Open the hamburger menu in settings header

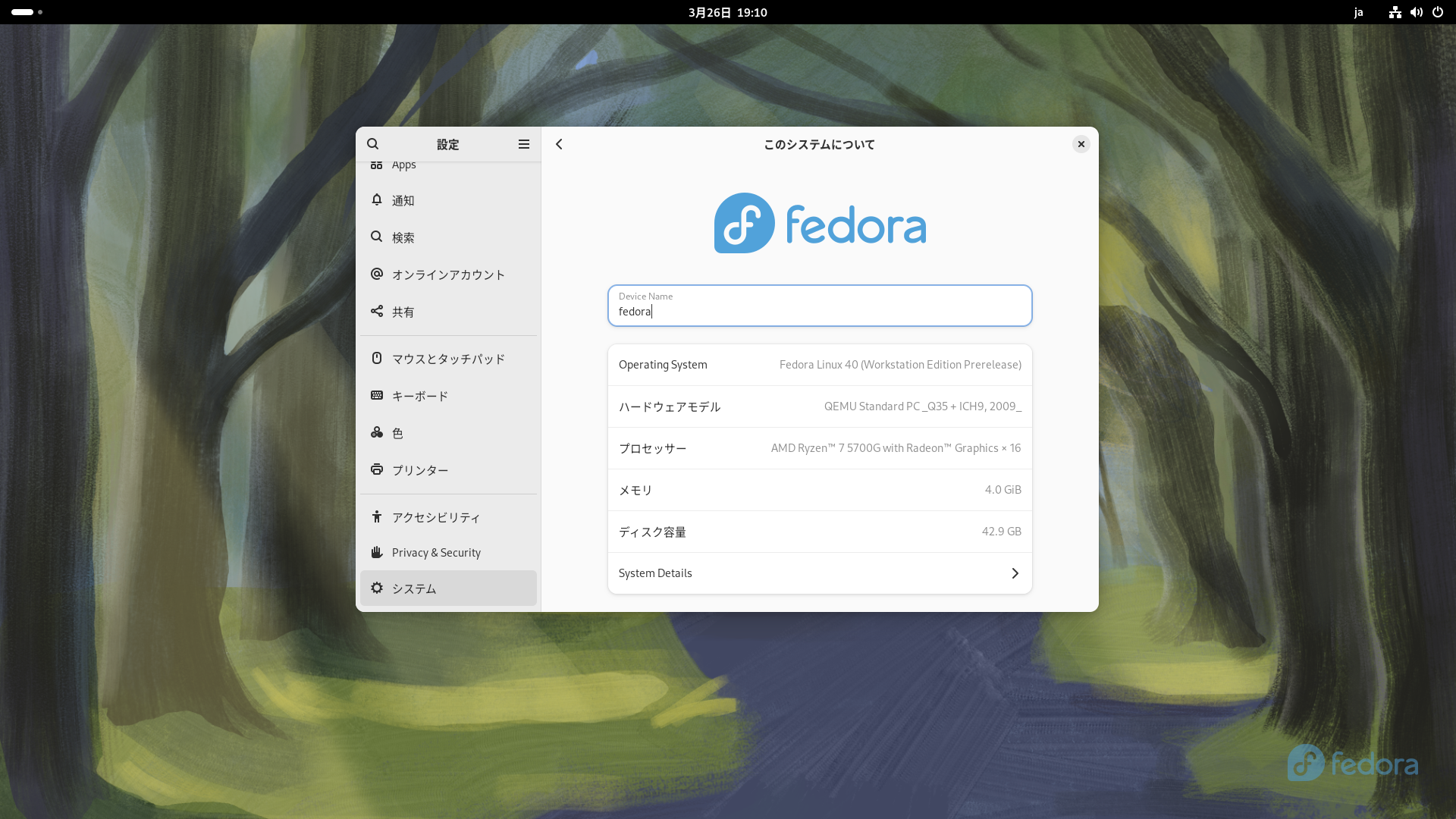click(x=523, y=144)
